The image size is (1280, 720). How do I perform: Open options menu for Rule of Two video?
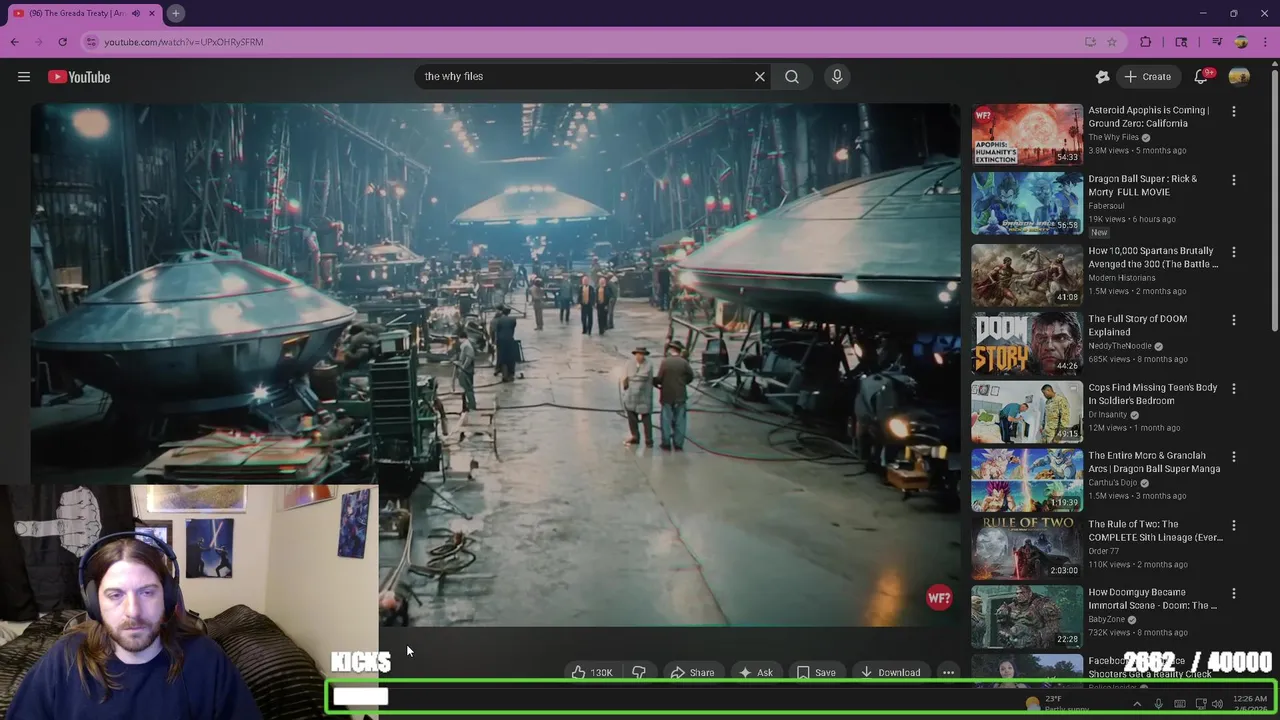click(x=1233, y=525)
